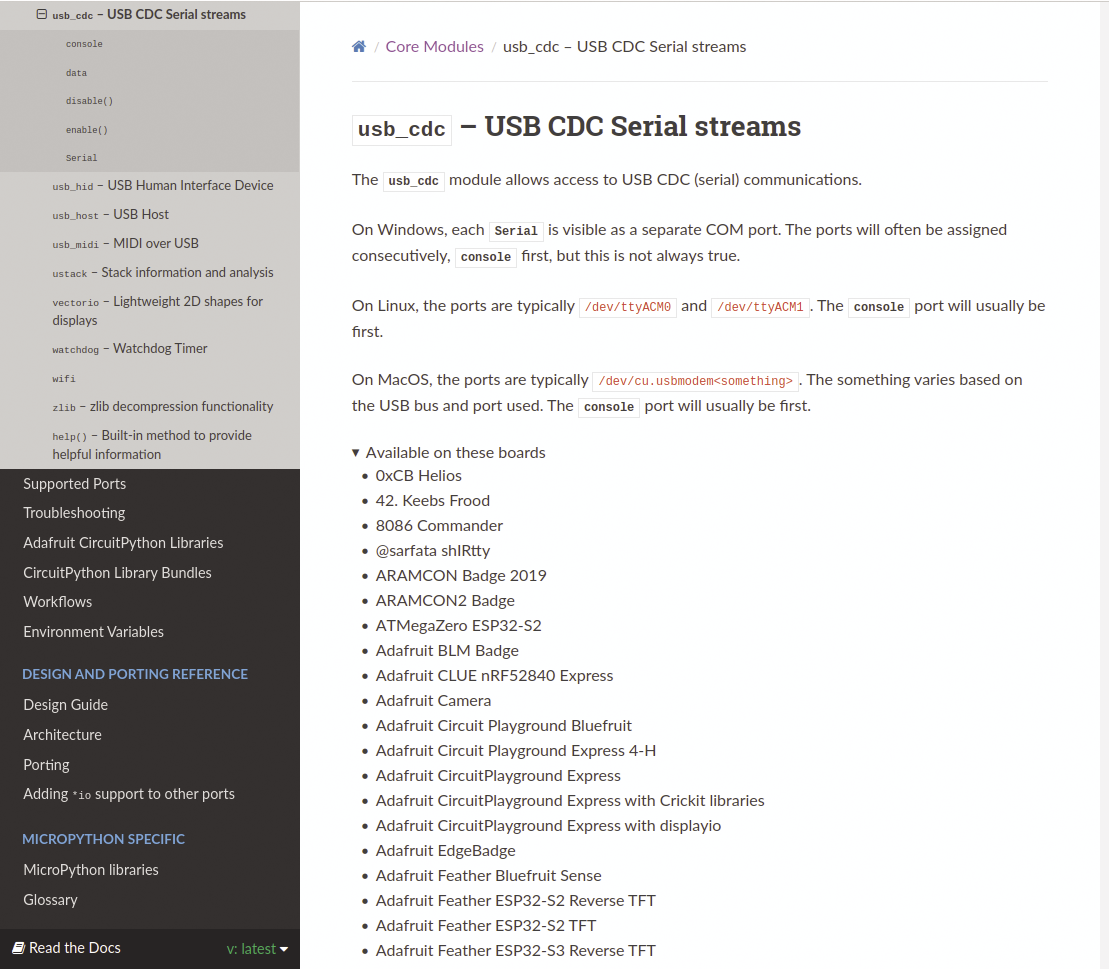Click 'Adafruit Circuit Playground Bluefruit' entry
The height and width of the screenshot is (969, 1109).
click(x=504, y=726)
